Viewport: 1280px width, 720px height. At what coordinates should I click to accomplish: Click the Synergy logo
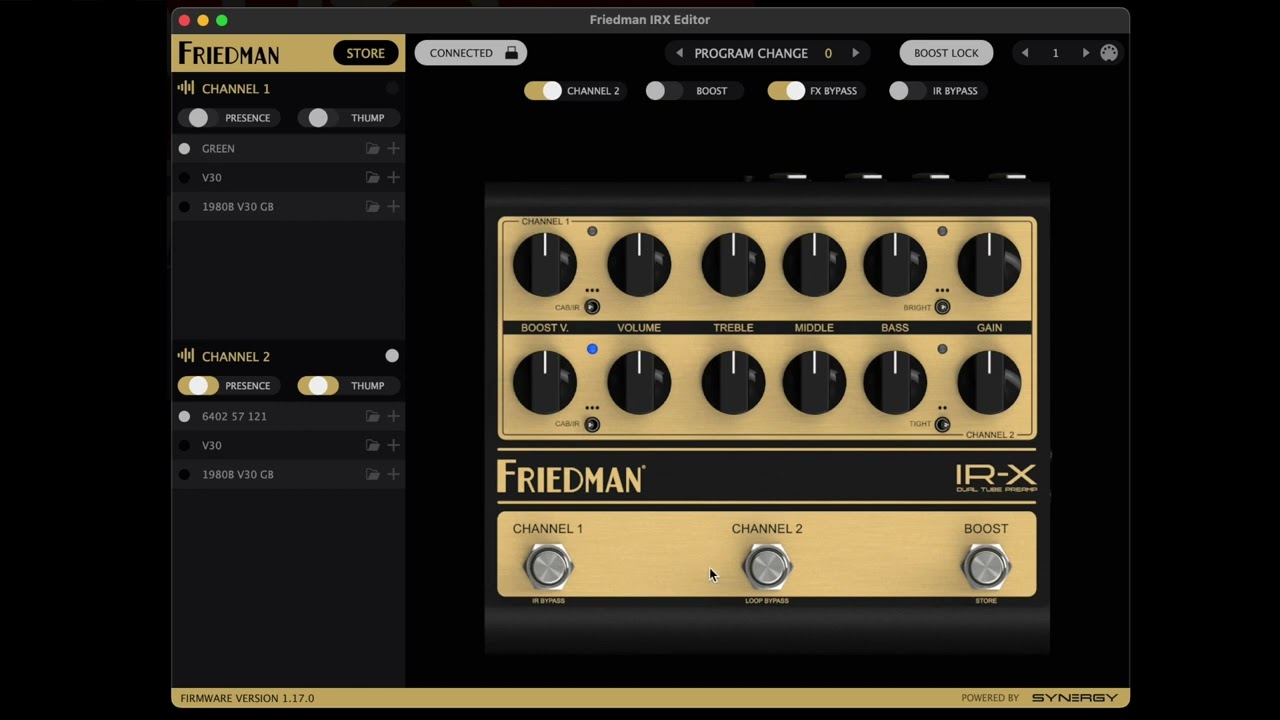[1075, 698]
